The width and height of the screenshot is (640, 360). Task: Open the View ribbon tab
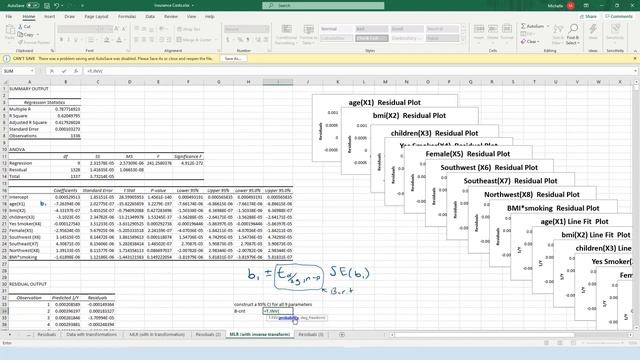pyautogui.click(x=191, y=17)
